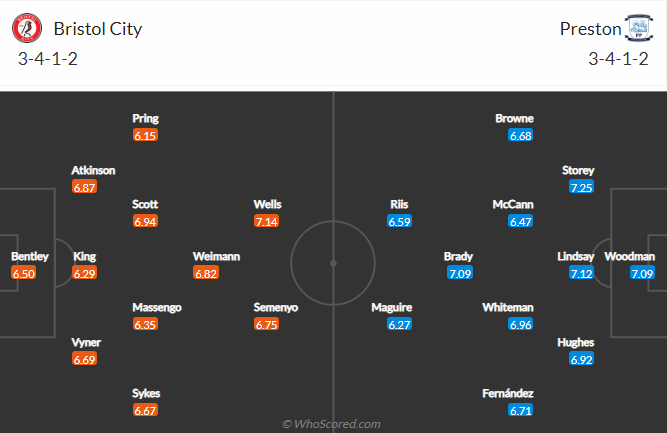Select Sykes' 6.67 rating badge

pyautogui.click(x=145, y=410)
